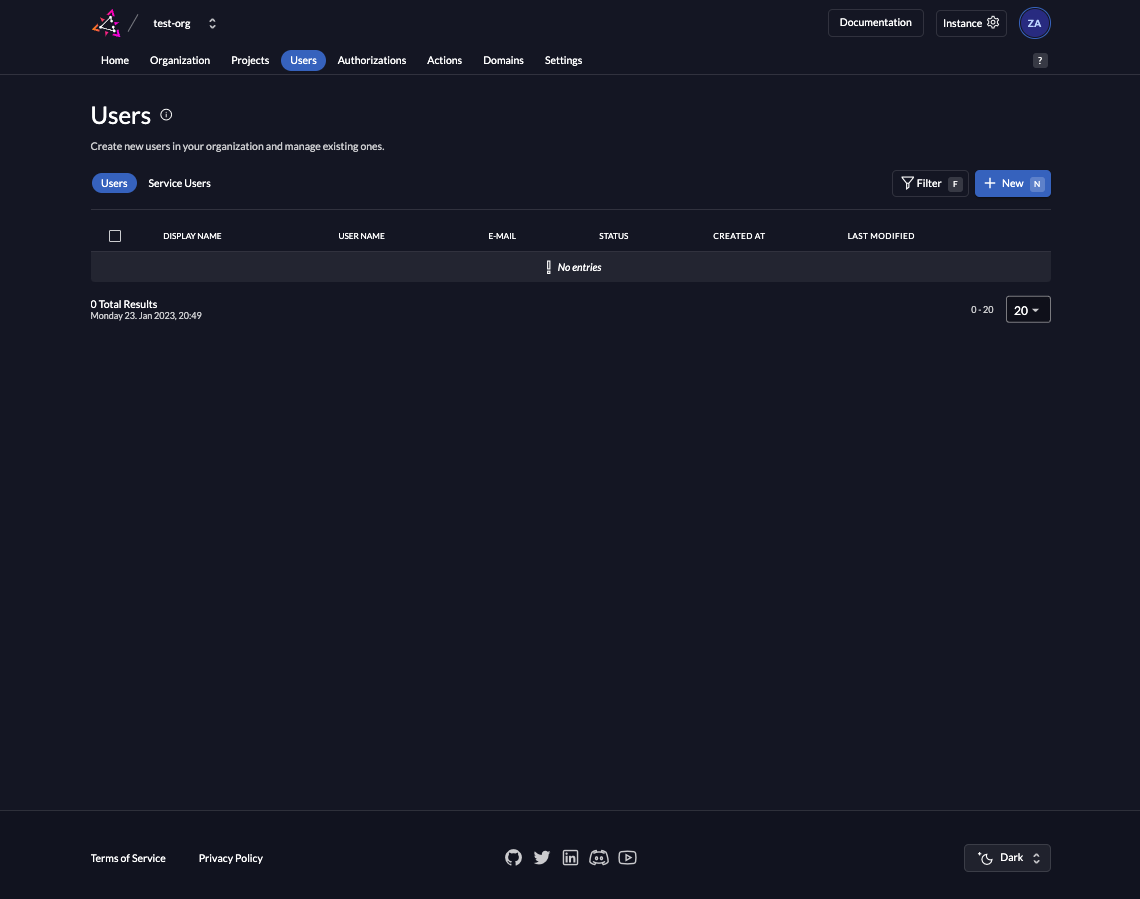The height and width of the screenshot is (899, 1140).
Task: Select the Users navigation tab
Action: tap(303, 60)
